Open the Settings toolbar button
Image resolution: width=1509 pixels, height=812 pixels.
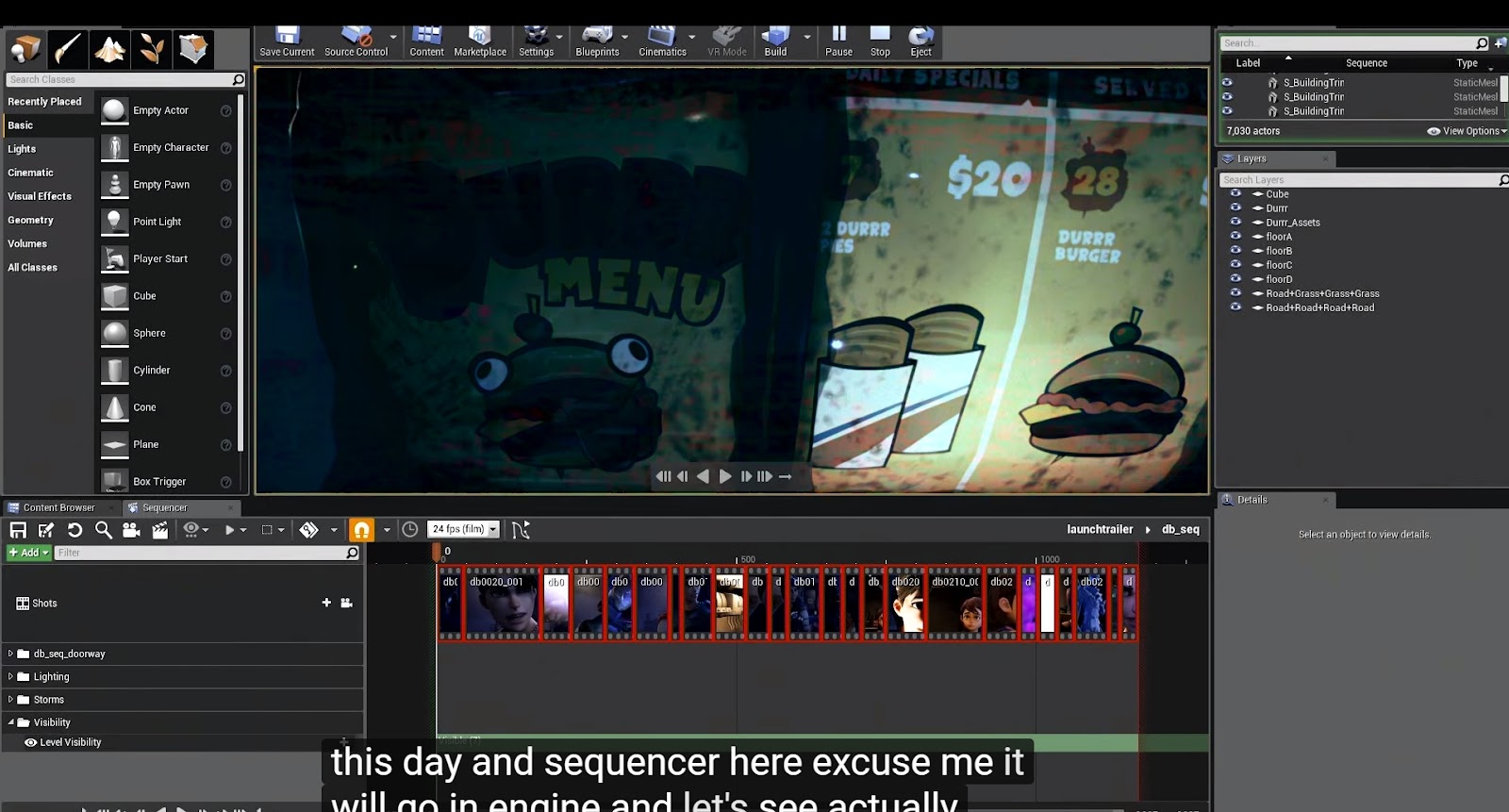point(536,42)
